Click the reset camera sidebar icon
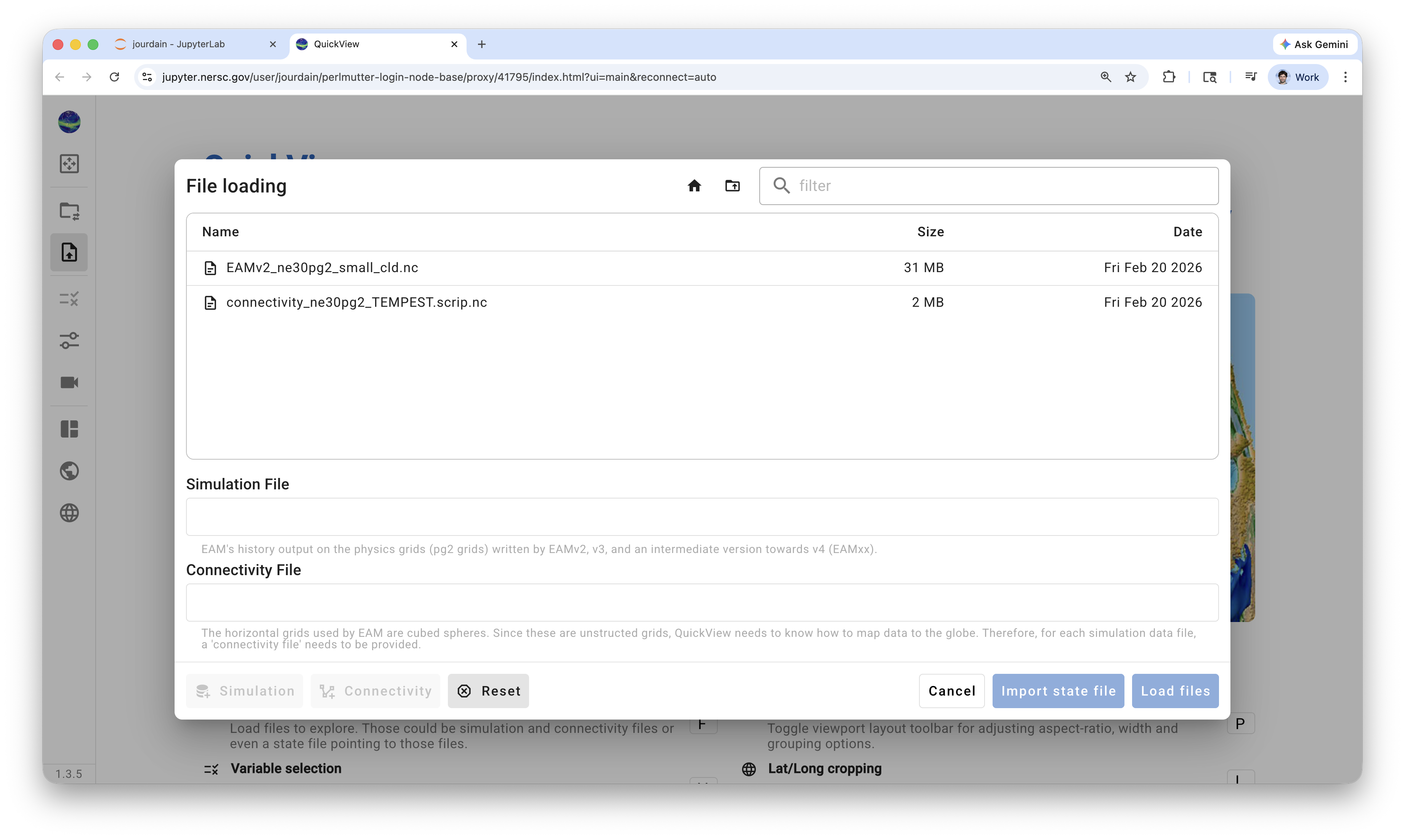 69,164
